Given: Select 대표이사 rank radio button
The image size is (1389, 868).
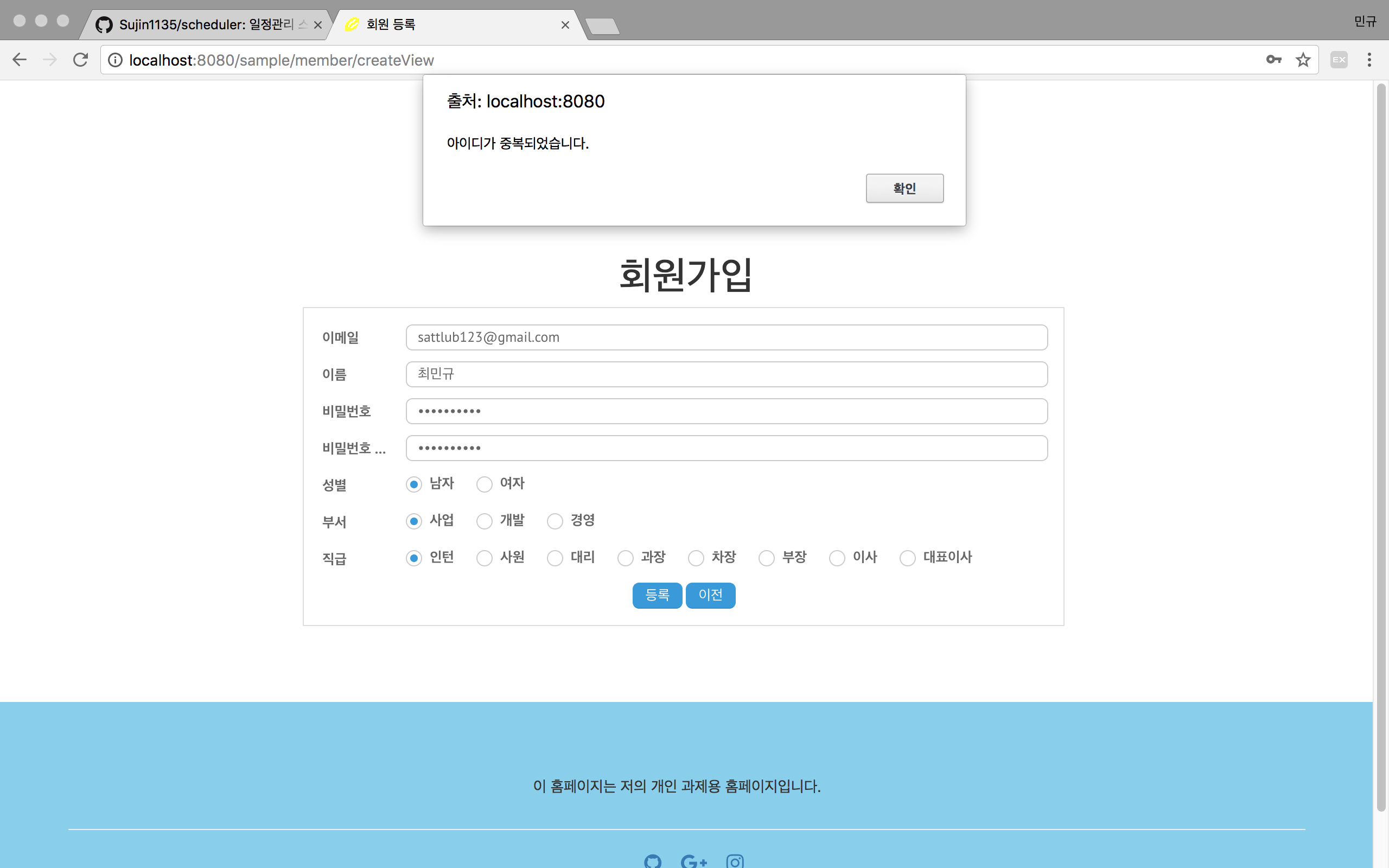Looking at the screenshot, I should pyautogui.click(x=907, y=558).
